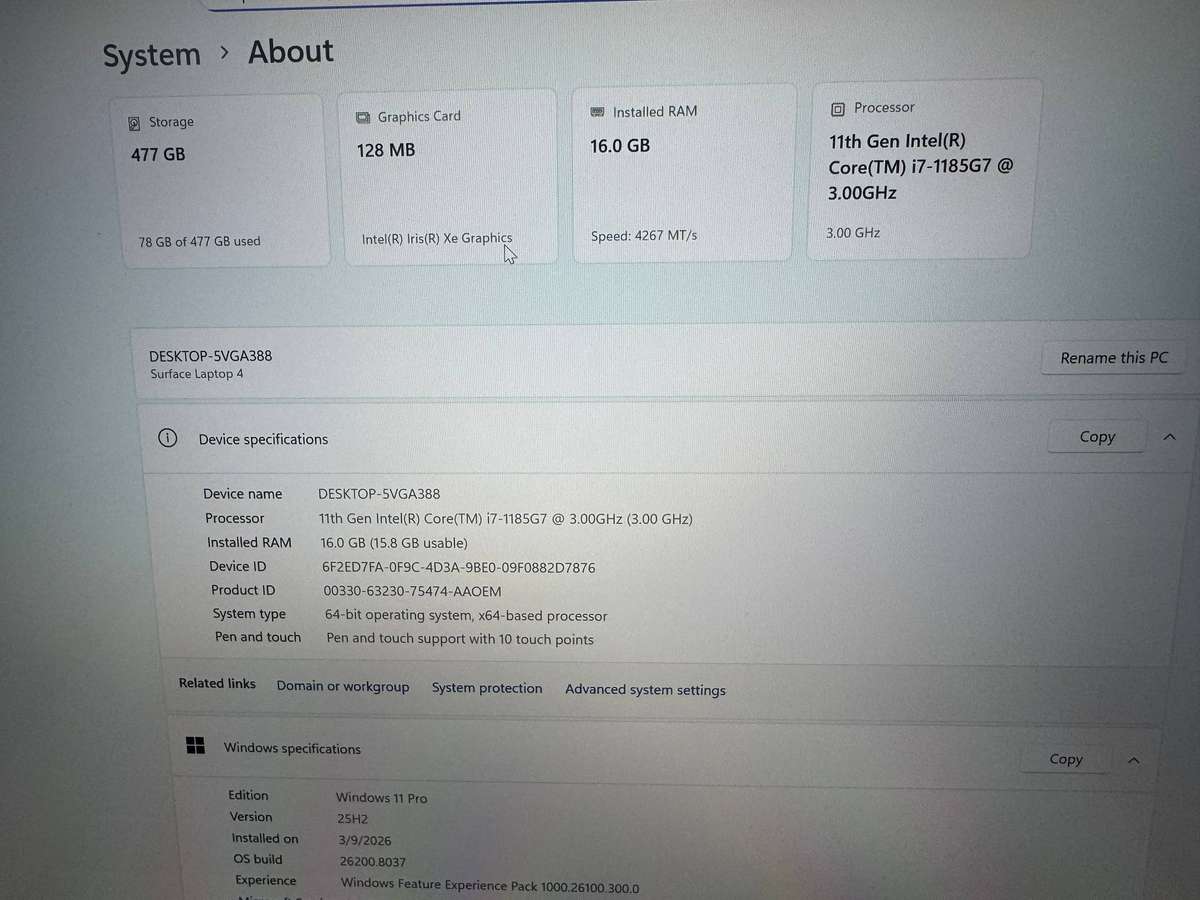The image size is (1200, 900).
Task: Click the Device specifications info icon
Action: coord(167,438)
